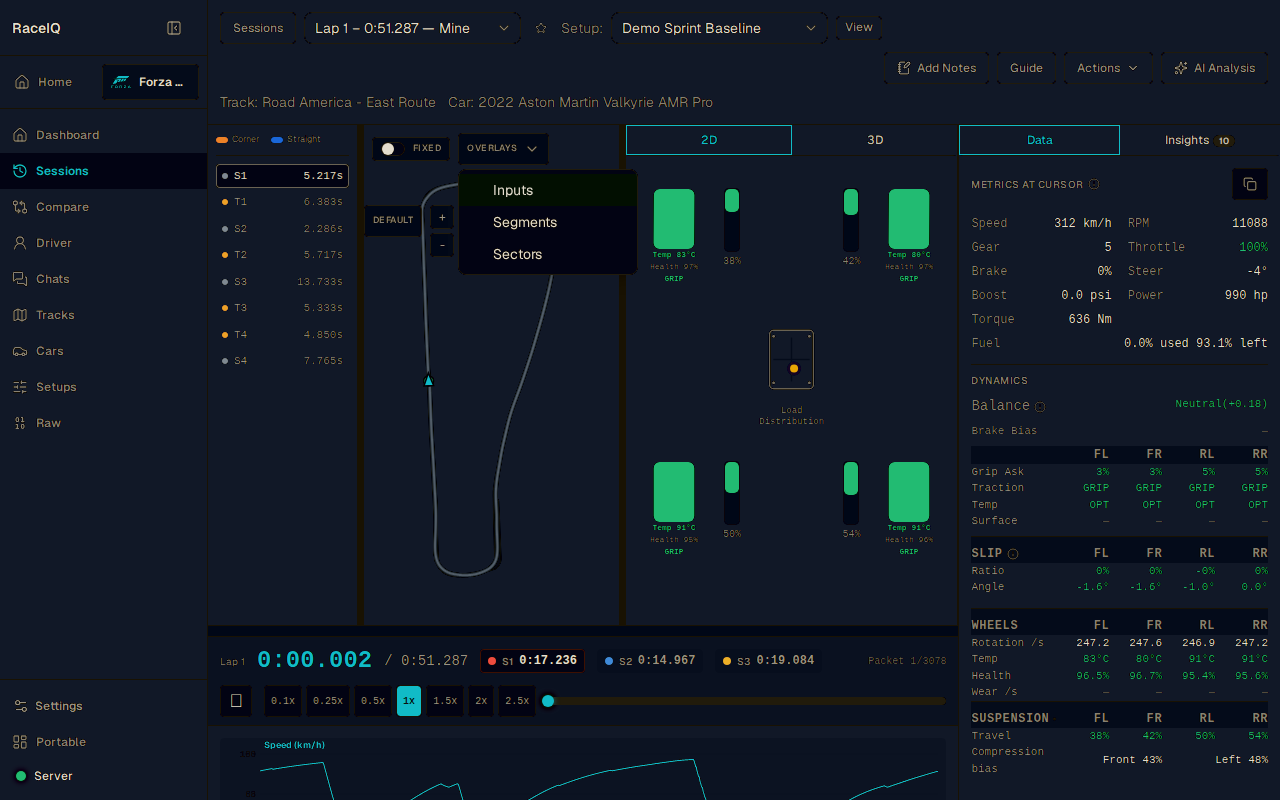Click the info icon beside Metrics at Cursor
Screen dimensions: 1280x800
1094,184
